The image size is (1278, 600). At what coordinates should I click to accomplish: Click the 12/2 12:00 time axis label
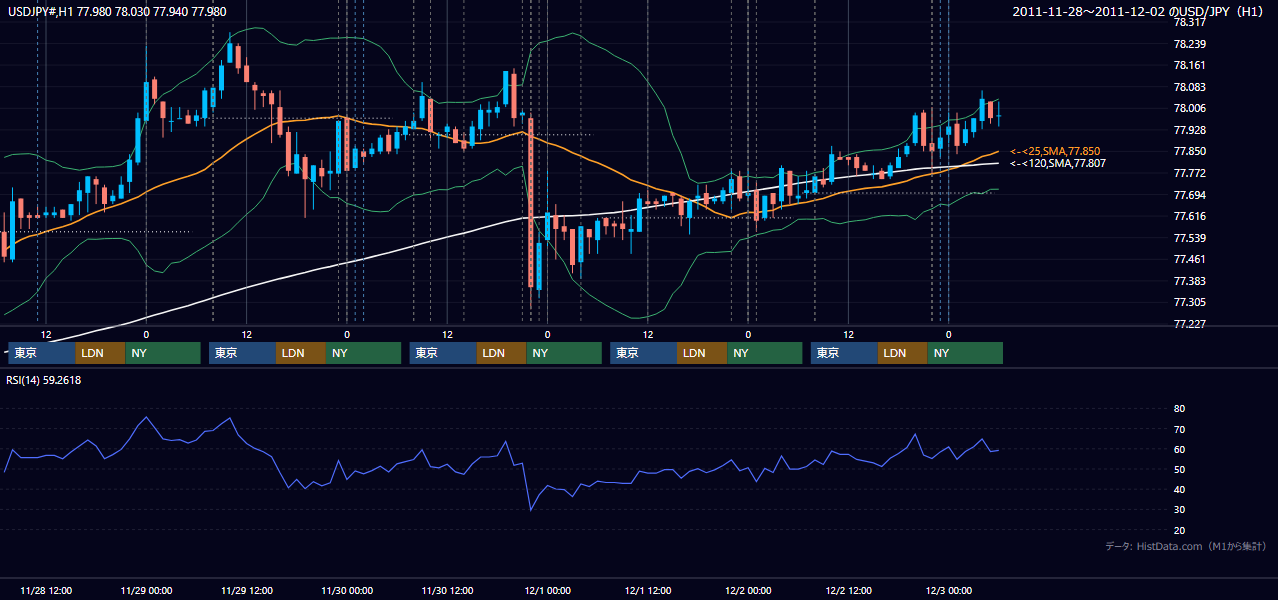coord(848,590)
